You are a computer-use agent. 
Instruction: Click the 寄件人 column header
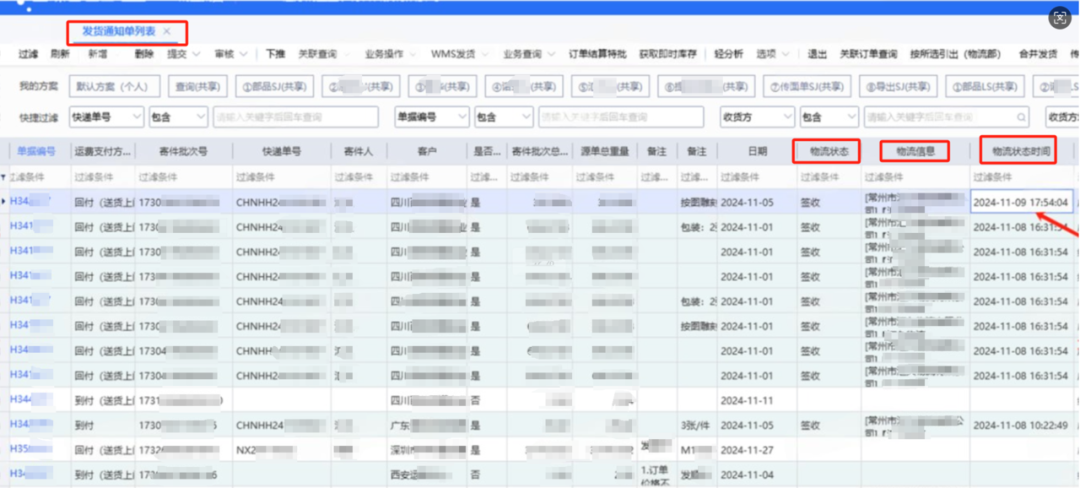(x=358, y=151)
